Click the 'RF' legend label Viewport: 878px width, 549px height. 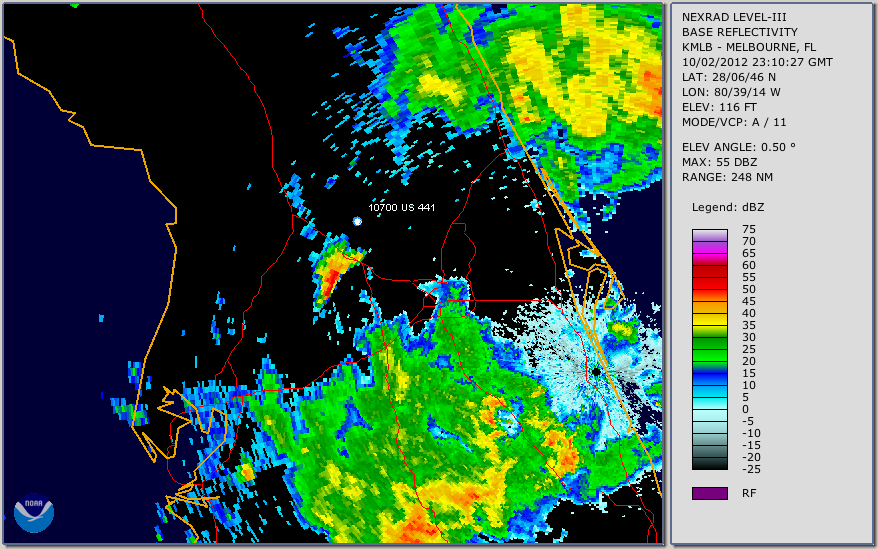[x=749, y=493]
